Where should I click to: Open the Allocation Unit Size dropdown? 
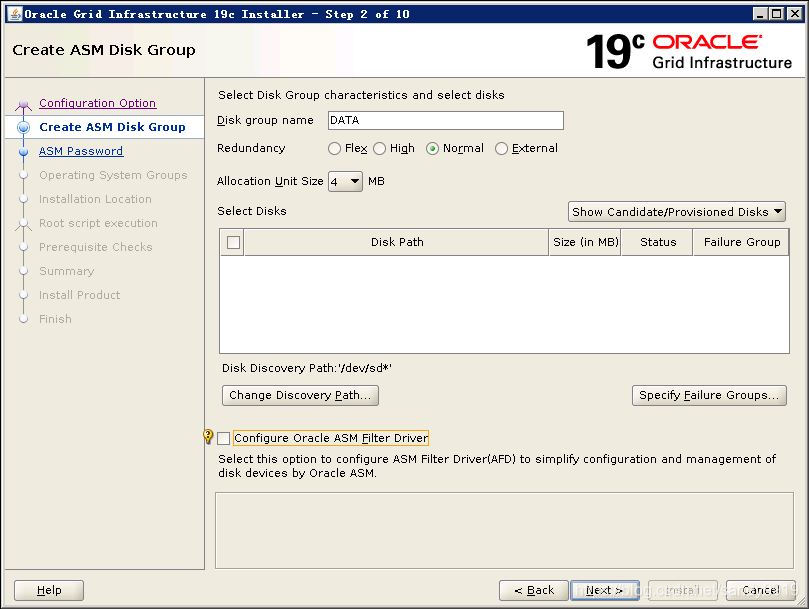(345, 181)
